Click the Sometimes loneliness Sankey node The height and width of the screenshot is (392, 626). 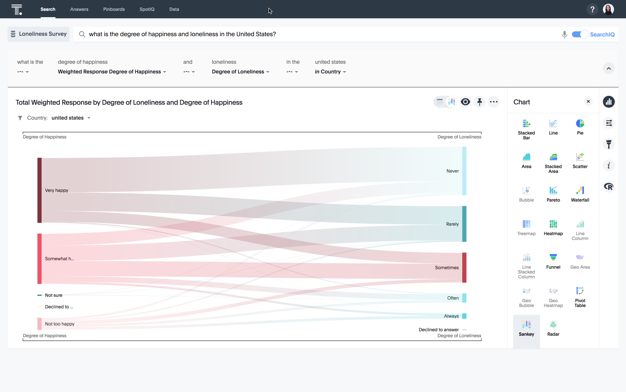click(464, 267)
